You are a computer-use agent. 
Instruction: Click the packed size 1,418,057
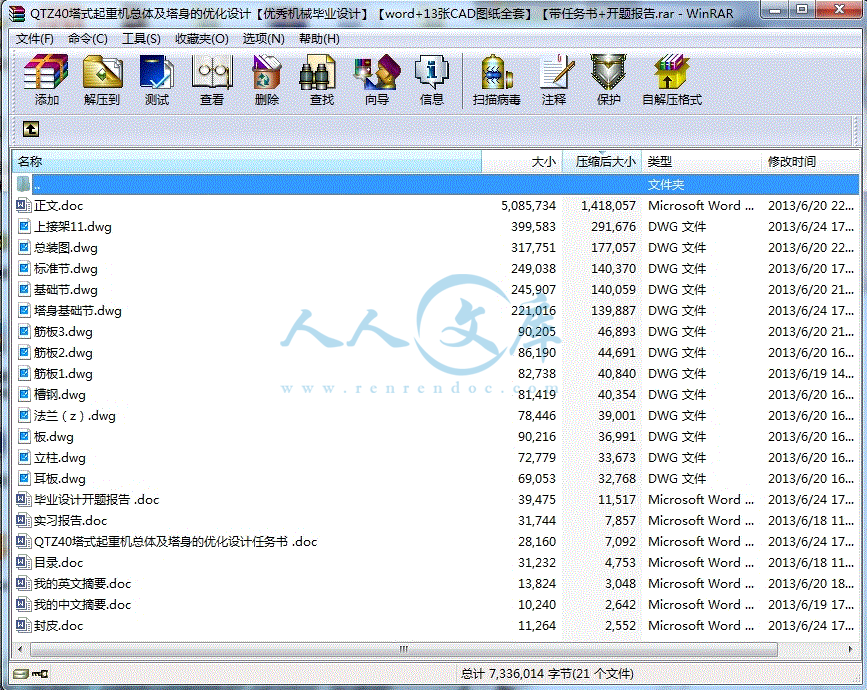[608, 206]
